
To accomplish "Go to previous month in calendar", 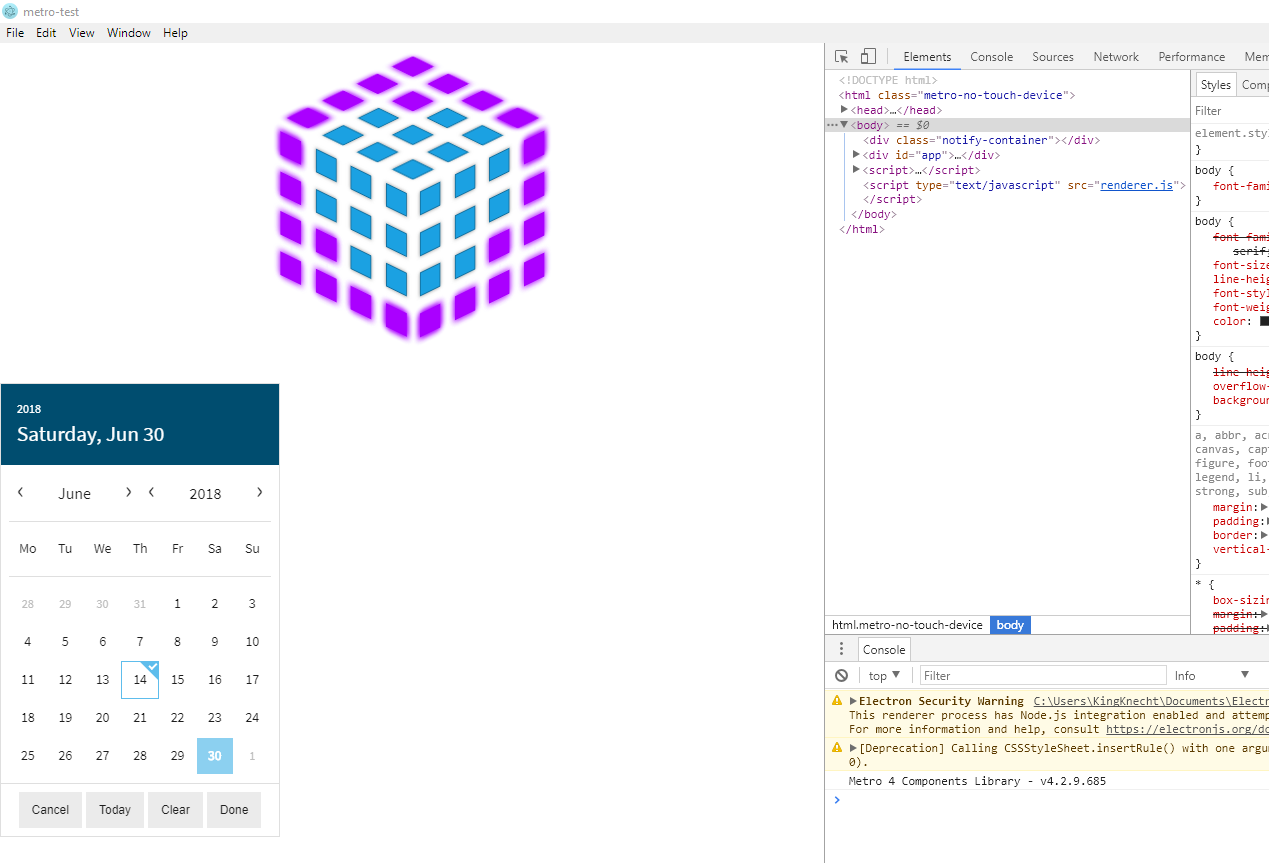I will pos(19,492).
